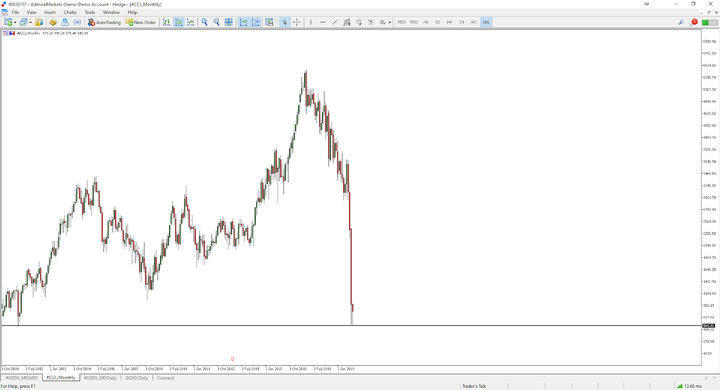Open the Help menu
The width and height of the screenshot is (720, 390).
click(132, 12)
